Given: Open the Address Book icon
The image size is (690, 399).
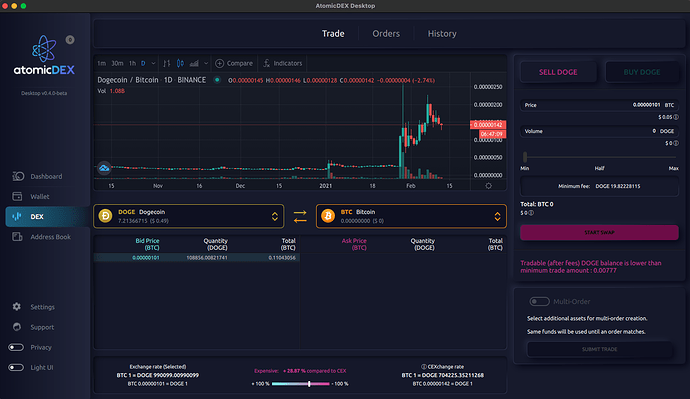Looking at the screenshot, I should 17,237.
